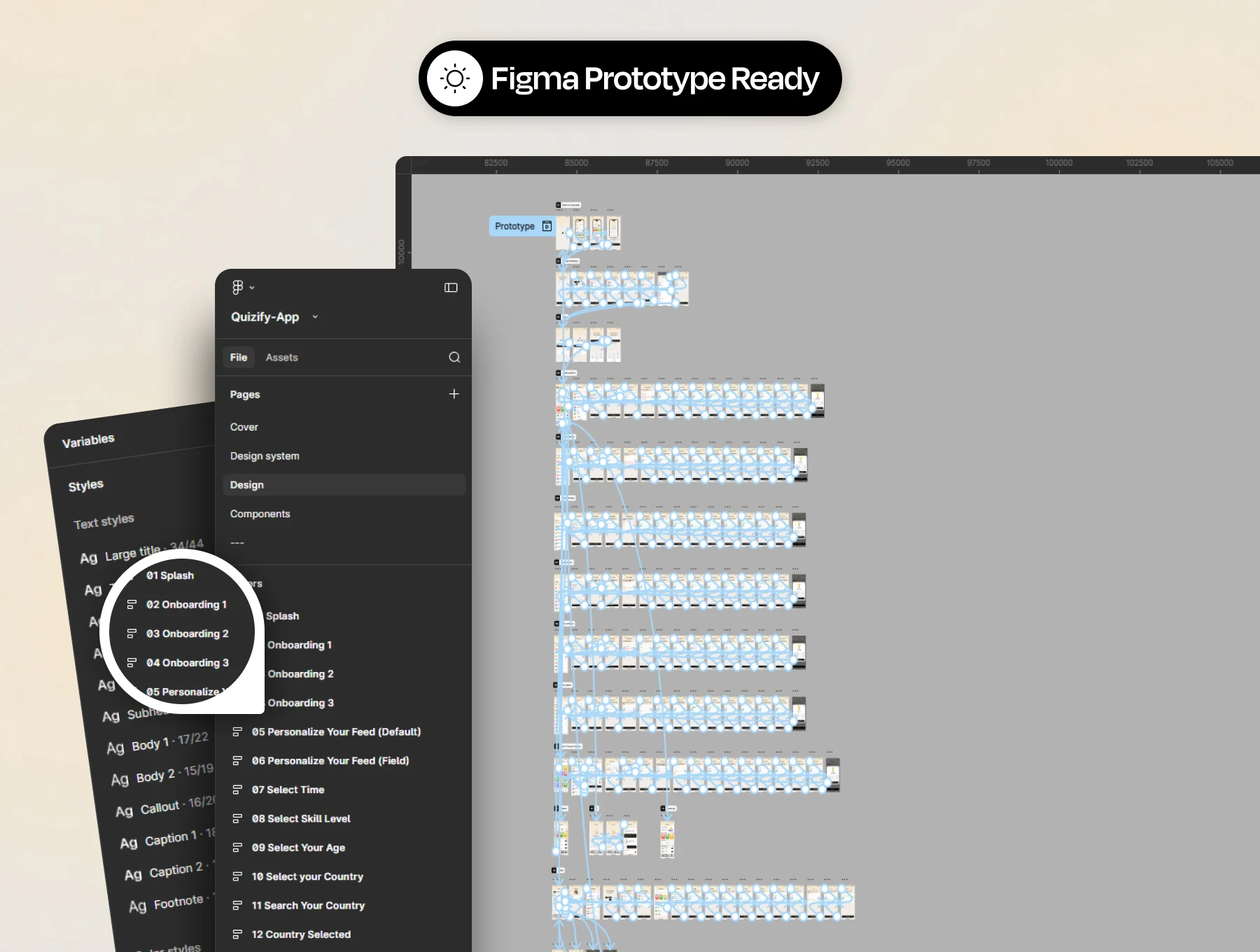Click the play icon on Prototype label

547,226
